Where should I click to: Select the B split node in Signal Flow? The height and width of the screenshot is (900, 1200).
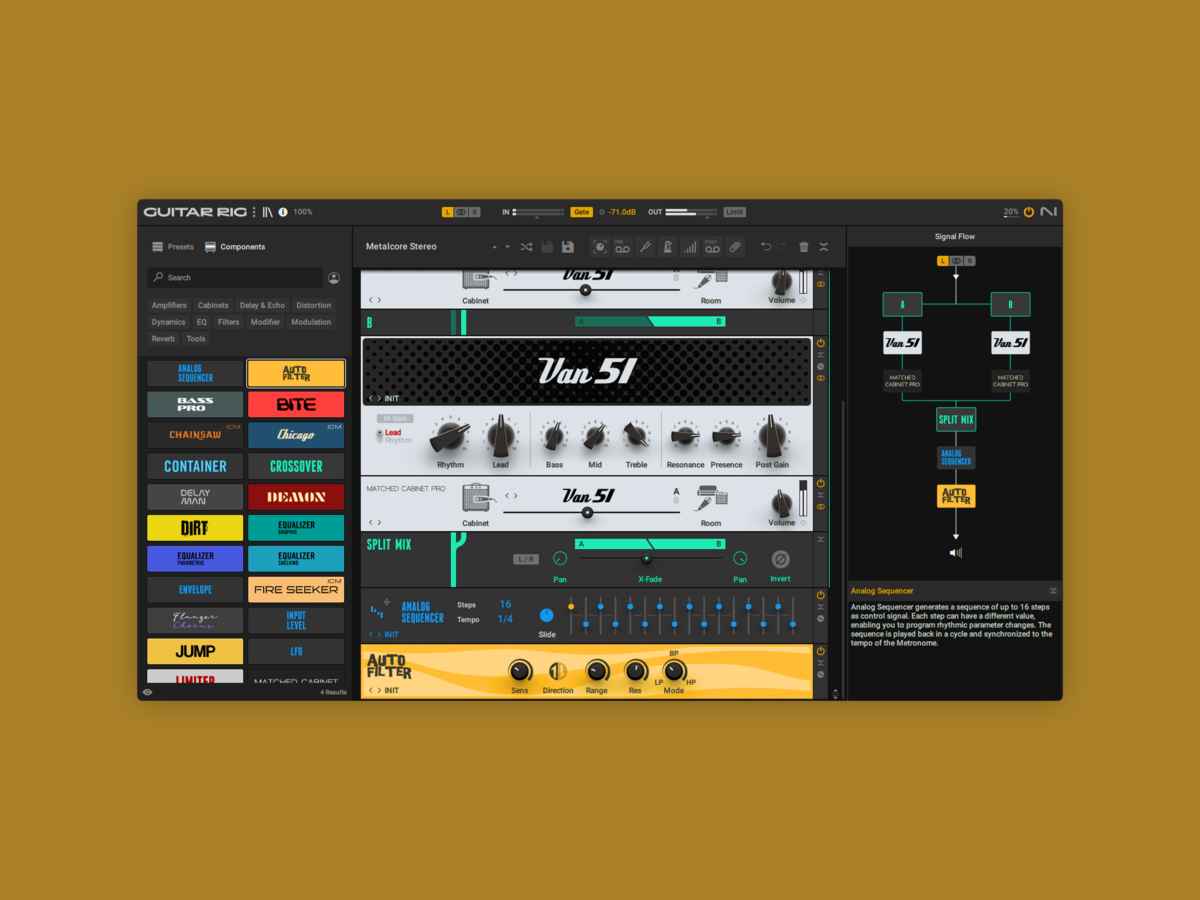tap(1010, 304)
